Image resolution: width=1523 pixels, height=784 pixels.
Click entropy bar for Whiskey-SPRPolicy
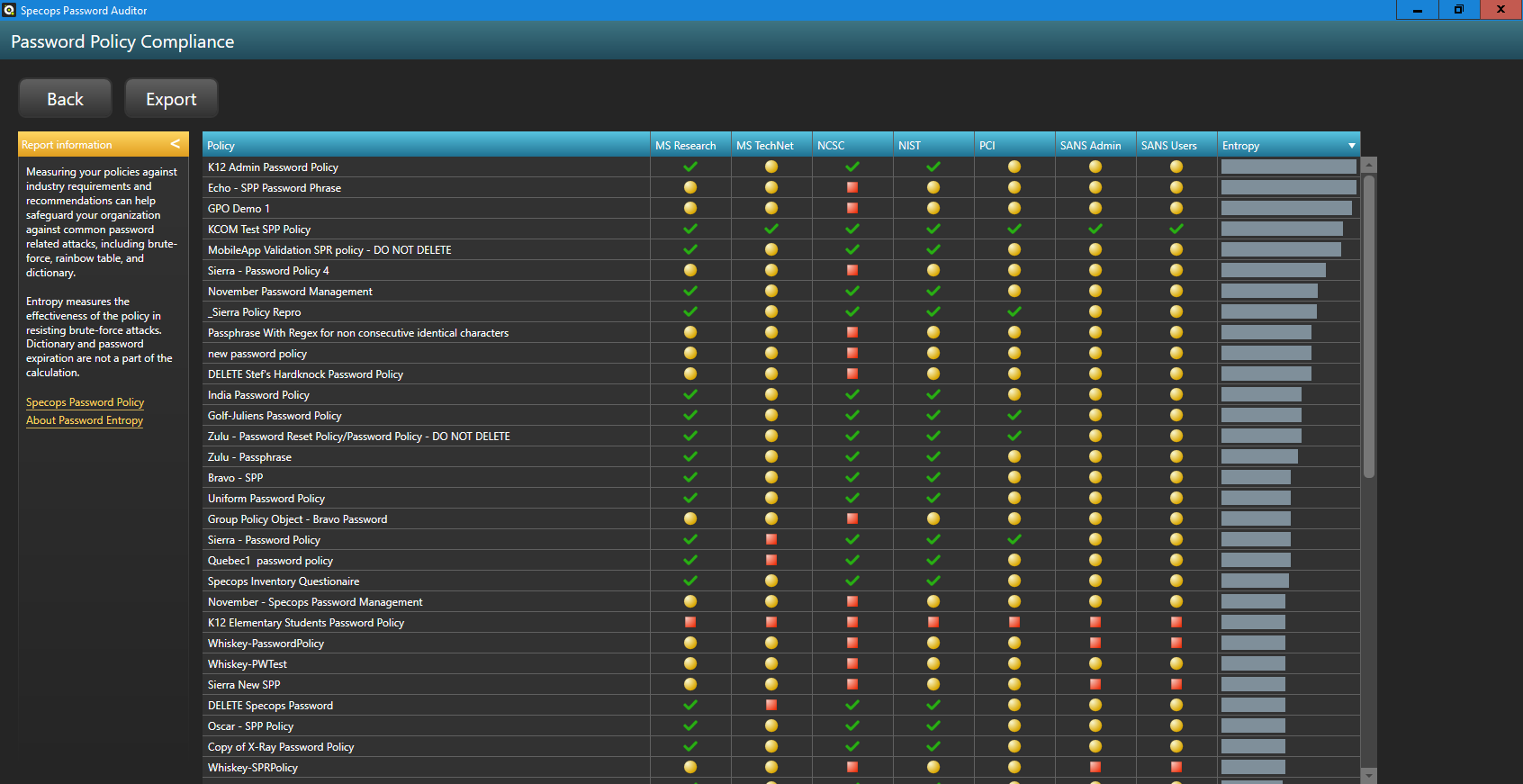(x=1253, y=767)
